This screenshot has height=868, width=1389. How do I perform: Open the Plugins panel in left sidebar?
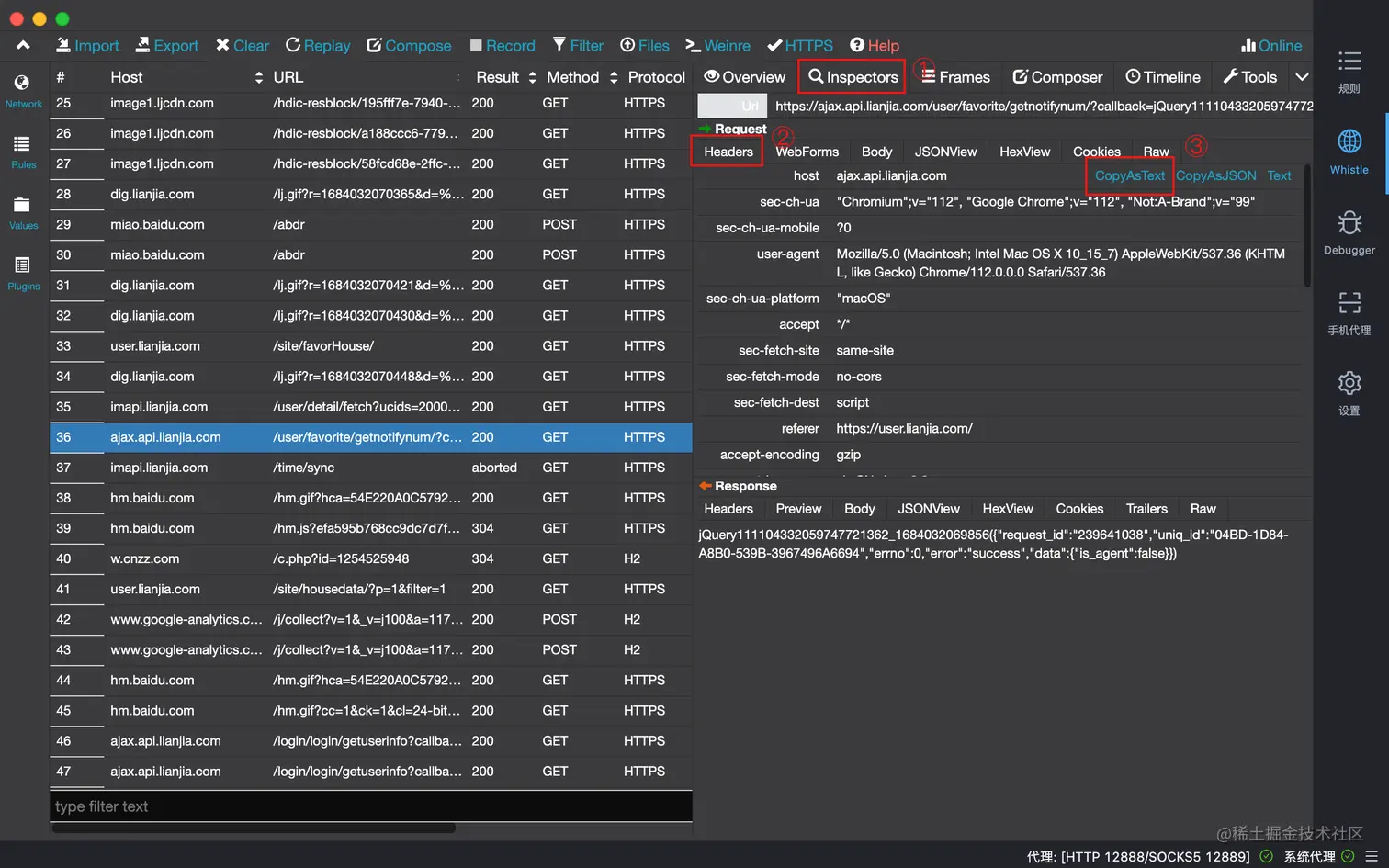(23, 274)
